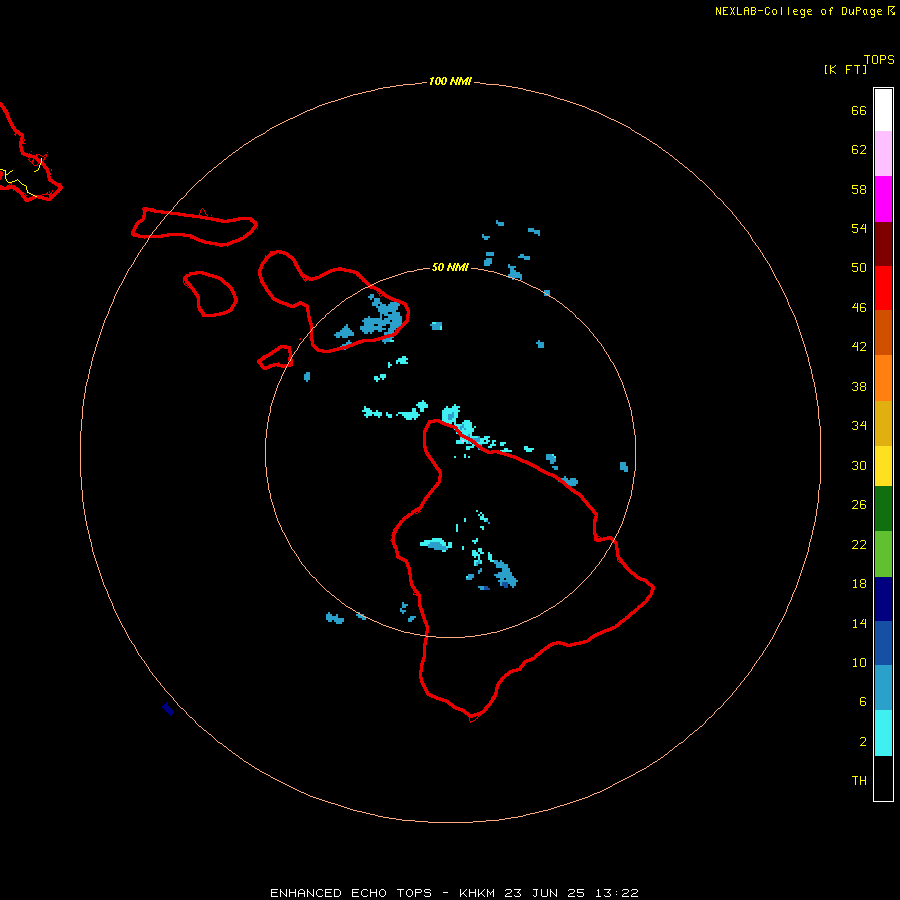The image size is (900, 900).
Task: Click the cyan echo at Big Island's north tip
Action: 451,414
